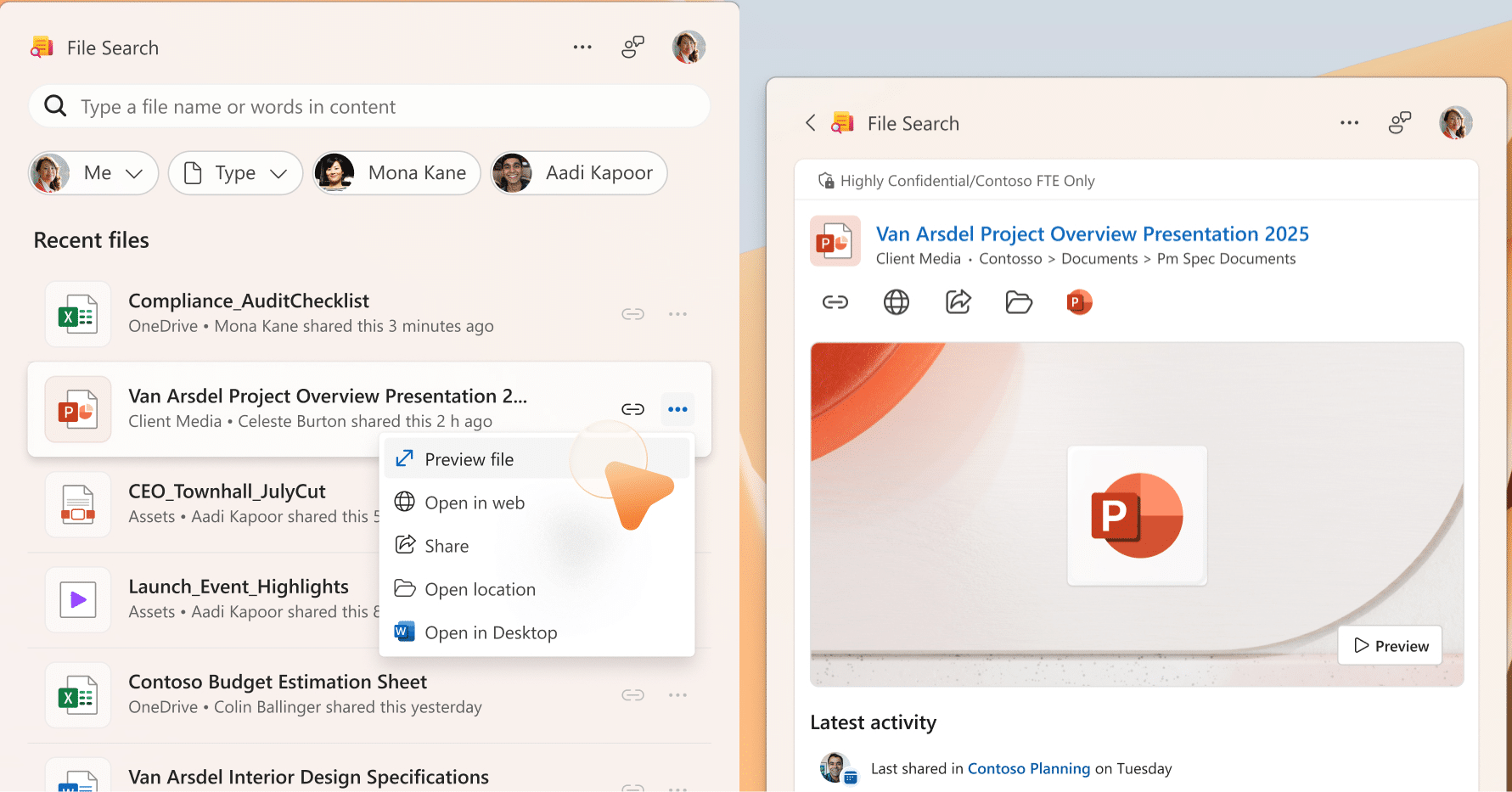Open file location folder icon in detail panel
Screen dimensions: 1512x792
tap(1019, 302)
